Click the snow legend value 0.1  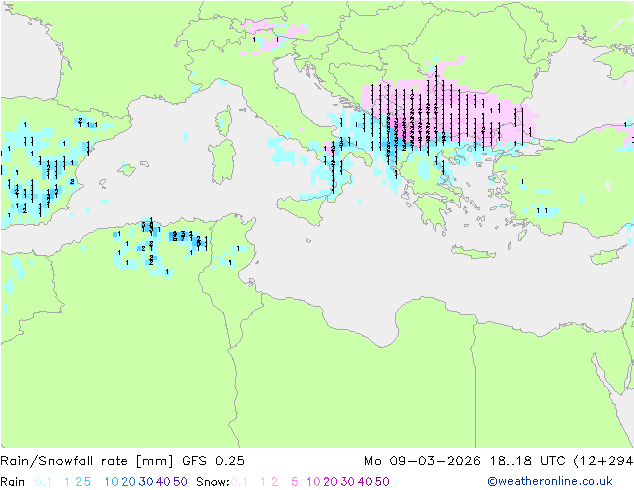coord(239,482)
